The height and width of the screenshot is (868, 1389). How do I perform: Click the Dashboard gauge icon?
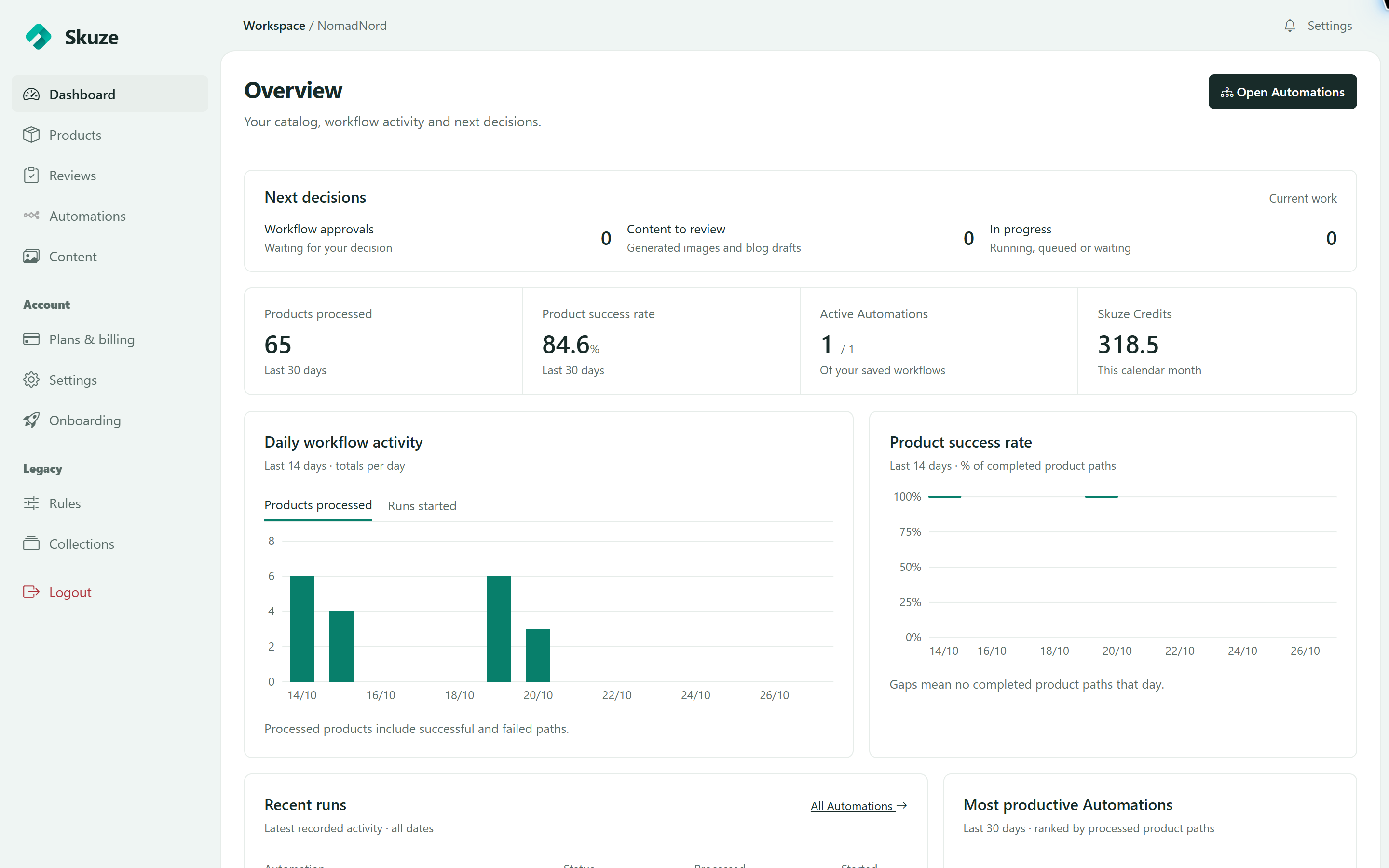tap(31, 94)
